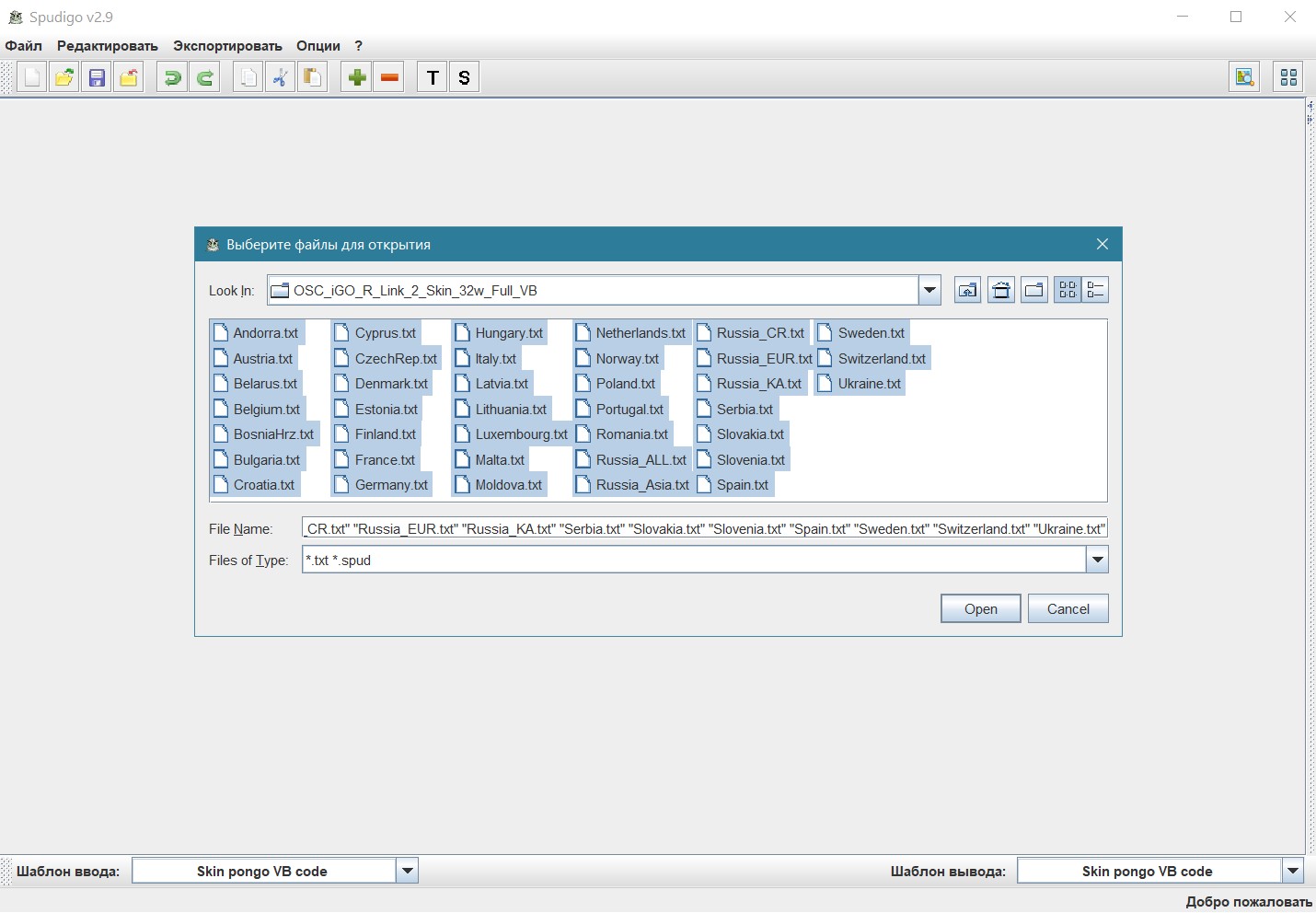Image resolution: width=1316 pixels, height=913 pixels.
Task: Switch dialog to List view
Action: (x=1068, y=290)
